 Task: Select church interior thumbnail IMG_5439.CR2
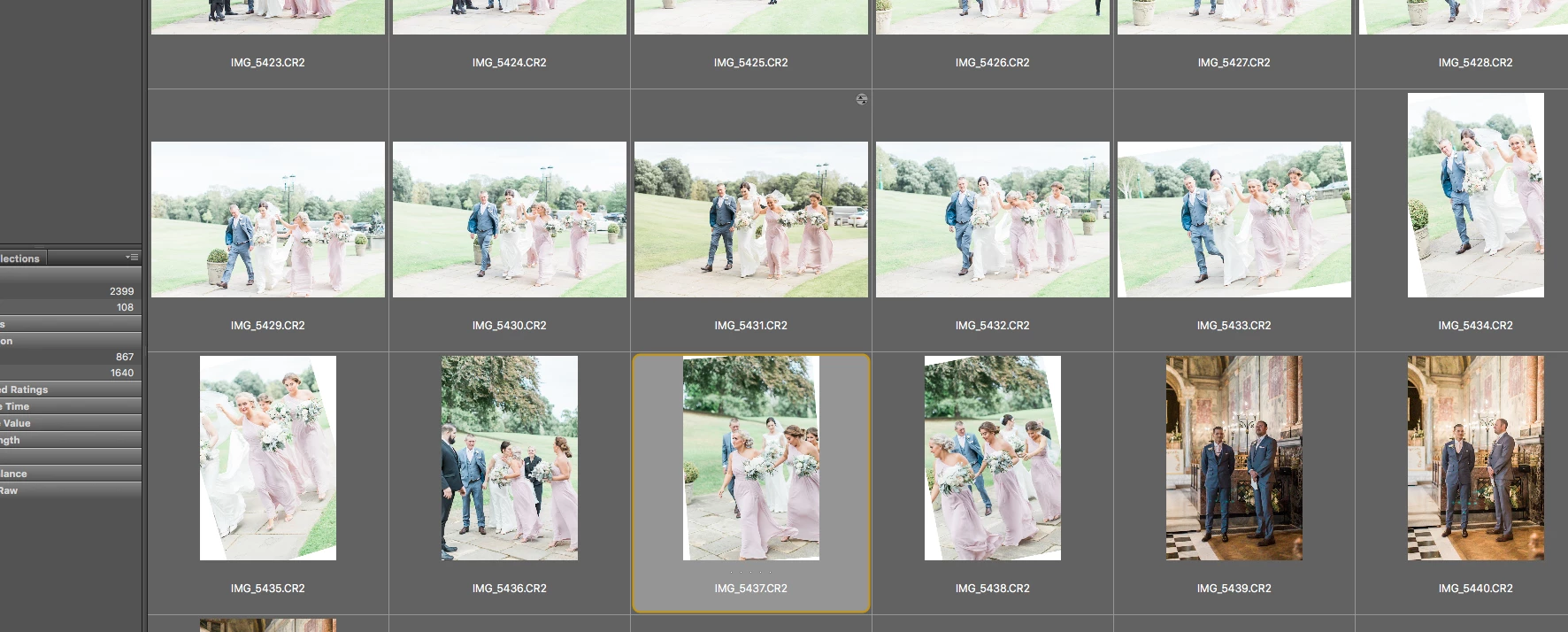pos(1234,458)
